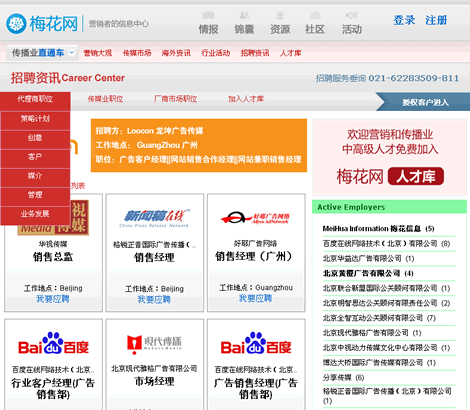
Task: Open the 行业客户经理(广告销售部) job
Action: point(53,389)
